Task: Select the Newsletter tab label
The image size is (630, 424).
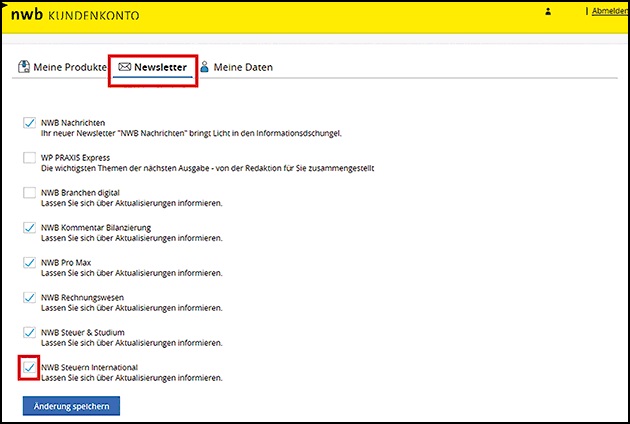Action: (x=162, y=67)
